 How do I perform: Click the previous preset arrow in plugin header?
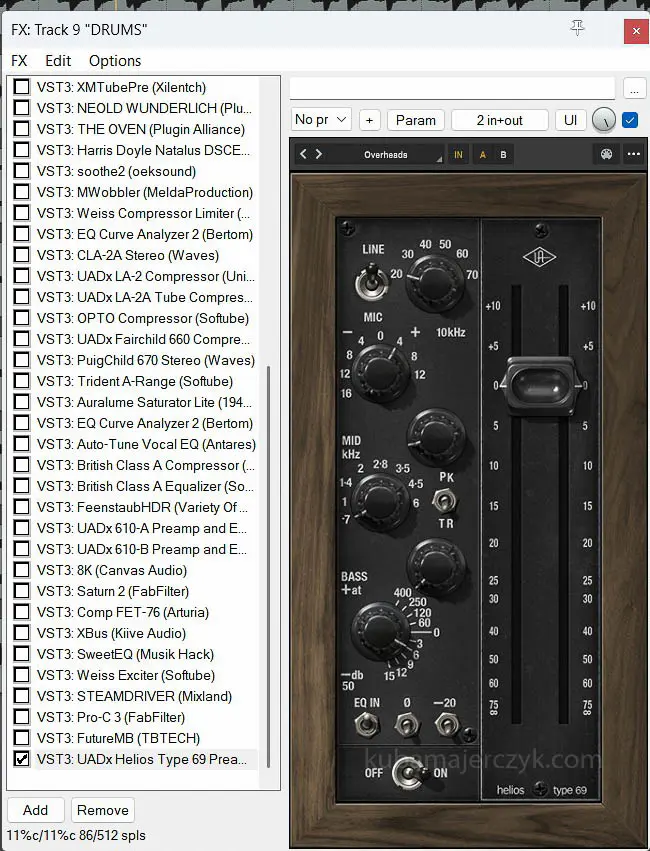tap(304, 154)
